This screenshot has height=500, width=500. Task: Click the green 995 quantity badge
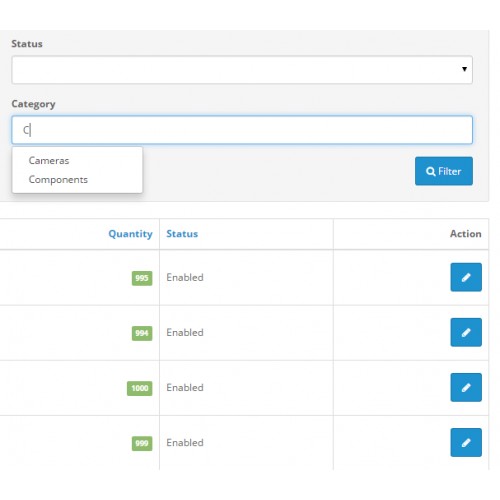click(142, 278)
